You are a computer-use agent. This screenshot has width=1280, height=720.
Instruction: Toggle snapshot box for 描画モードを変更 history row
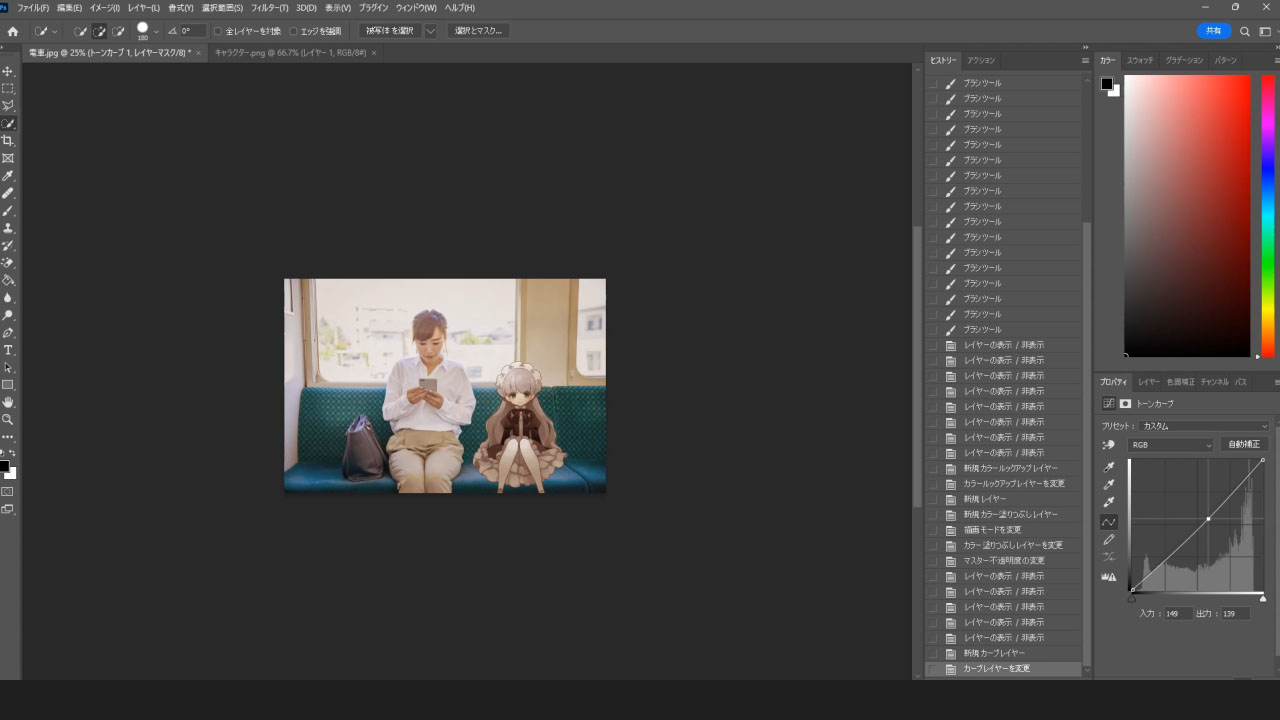pos(933,530)
